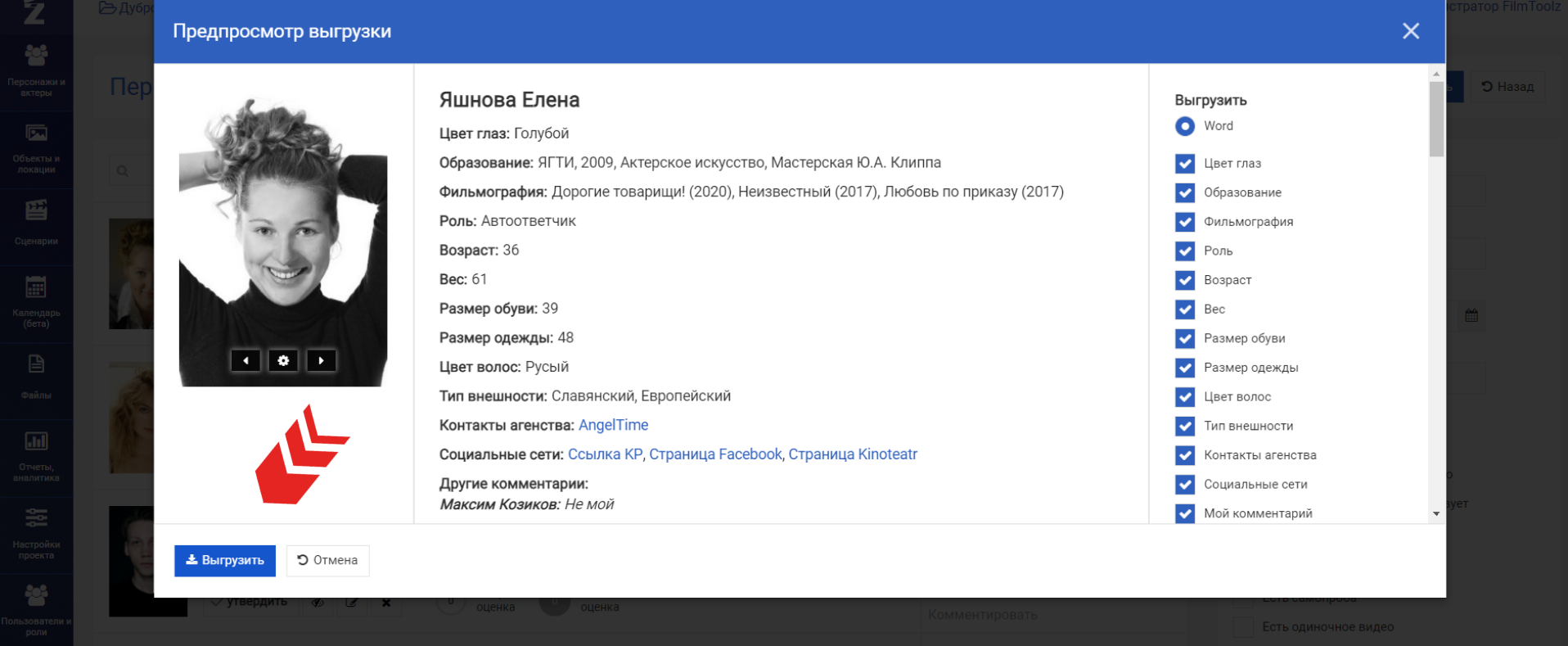This screenshot has height=646, width=1568.
Task: Click the calendar icon in background form
Action: click(1471, 315)
